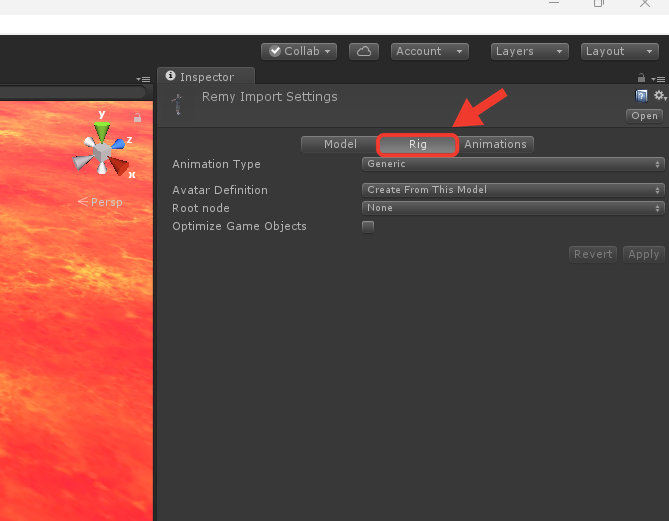Toggle the Inspector lock icon
The width and height of the screenshot is (669, 521).
(641, 78)
